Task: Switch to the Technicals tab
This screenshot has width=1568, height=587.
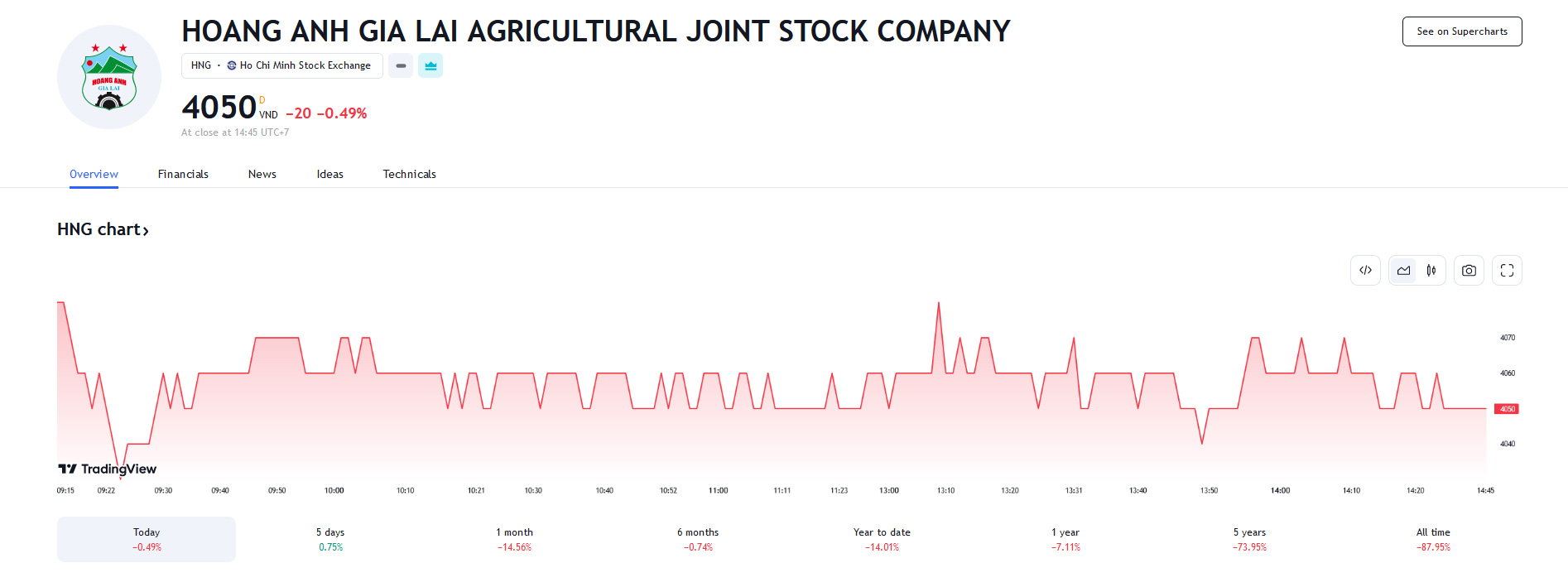Action: pos(409,174)
